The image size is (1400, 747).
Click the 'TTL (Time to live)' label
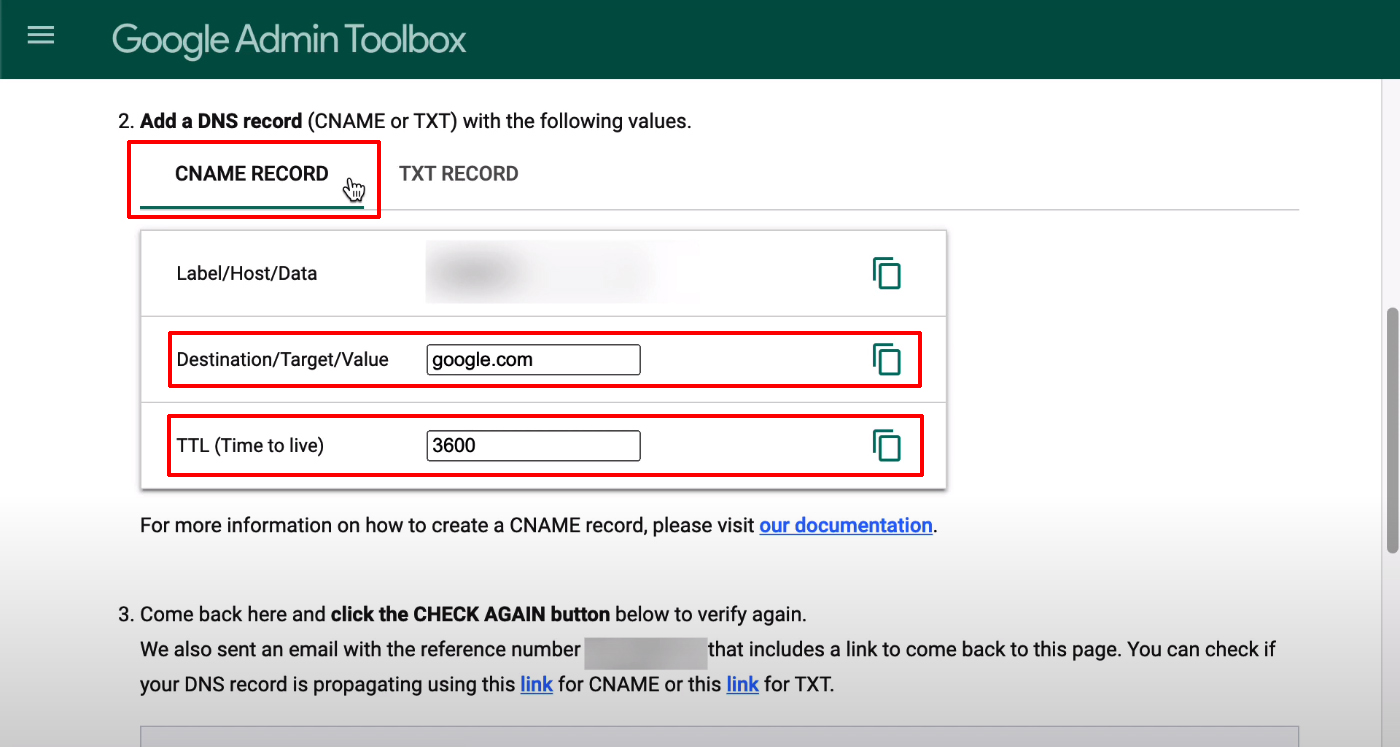(250, 446)
